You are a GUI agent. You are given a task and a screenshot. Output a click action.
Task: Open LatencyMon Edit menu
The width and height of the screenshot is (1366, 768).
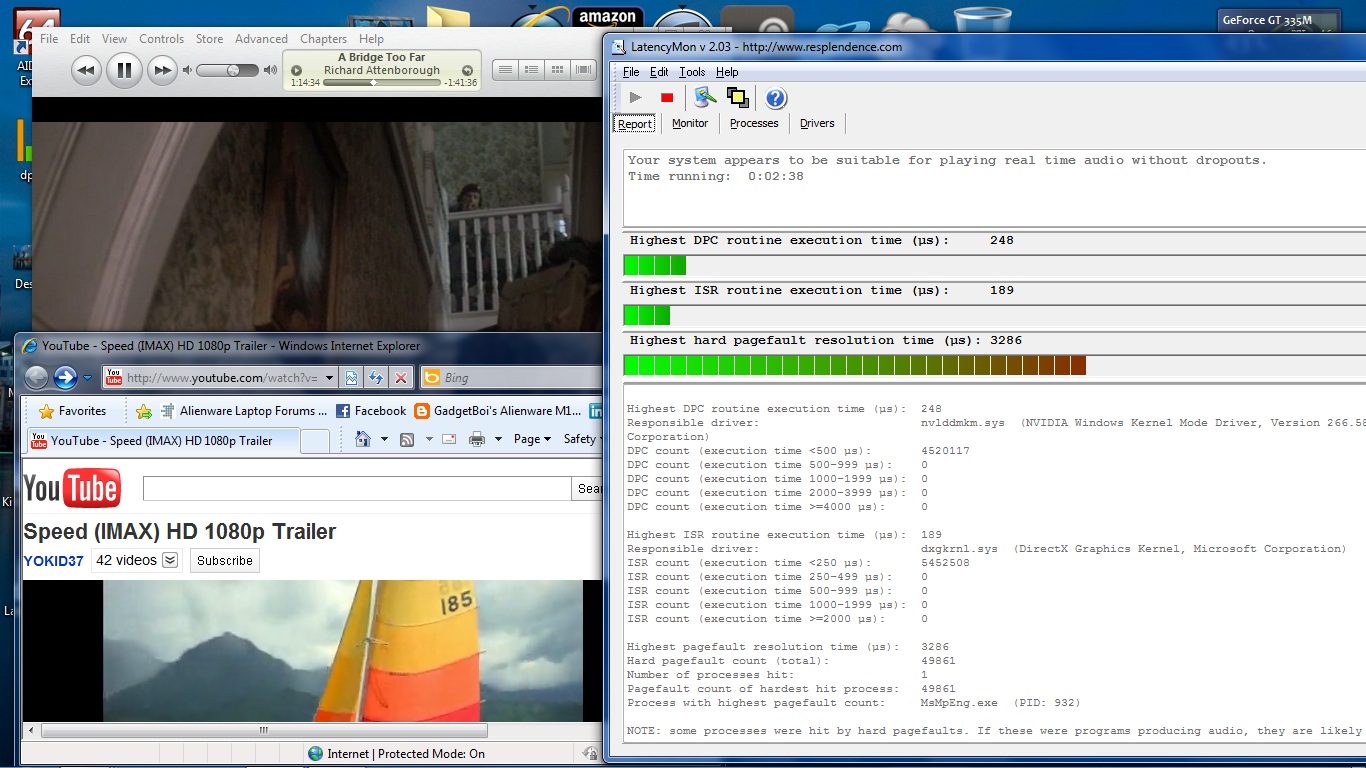pyautogui.click(x=659, y=72)
